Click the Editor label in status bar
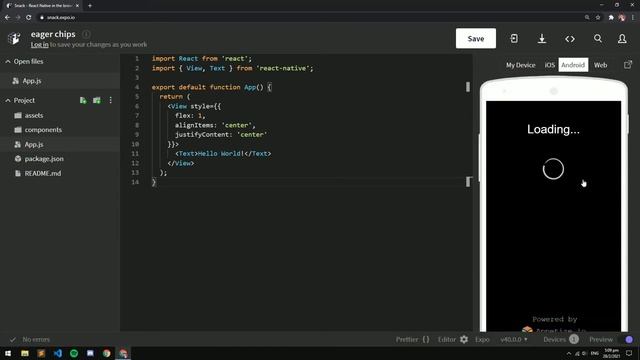The image size is (640, 360). tap(447, 339)
